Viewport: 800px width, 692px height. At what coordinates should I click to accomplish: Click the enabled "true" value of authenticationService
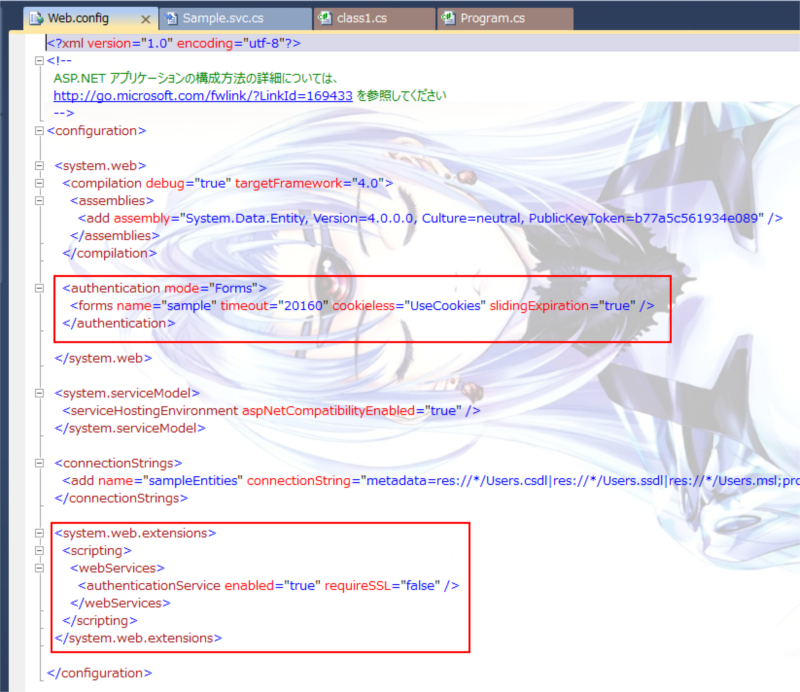click(302, 585)
